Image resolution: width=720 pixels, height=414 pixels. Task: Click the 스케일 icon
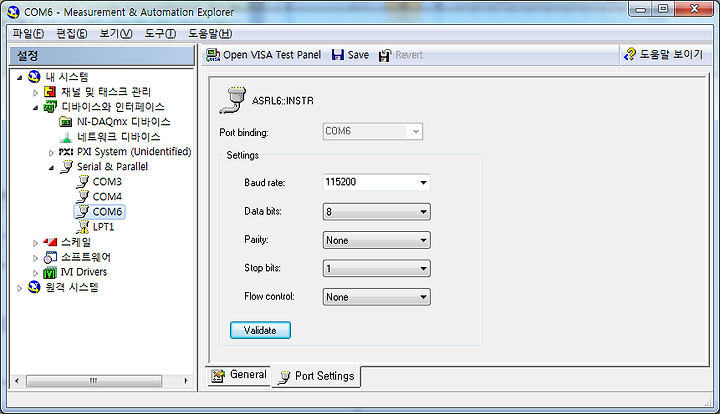(50, 242)
